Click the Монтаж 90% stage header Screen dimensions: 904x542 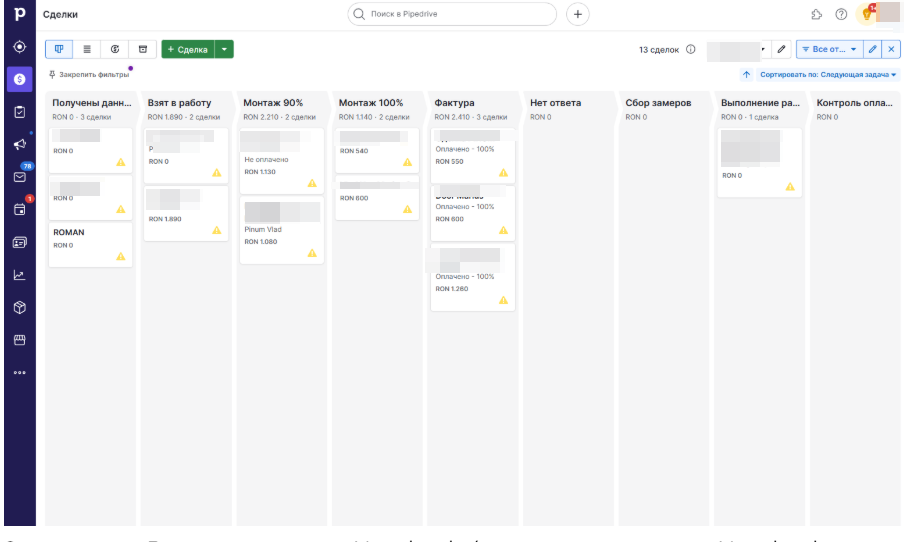(x=273, y=103)
